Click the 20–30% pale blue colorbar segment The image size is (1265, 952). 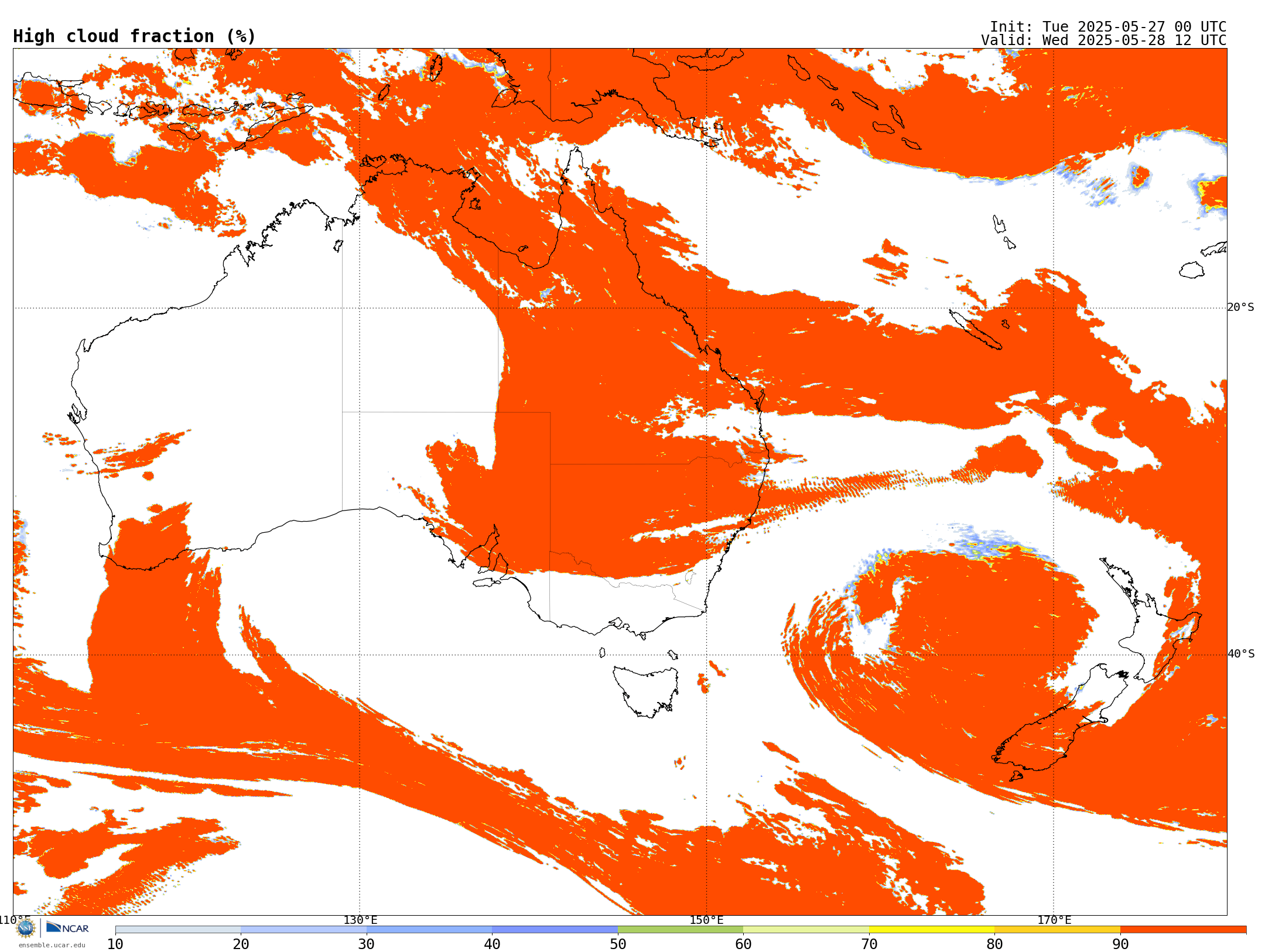[303, 930]
